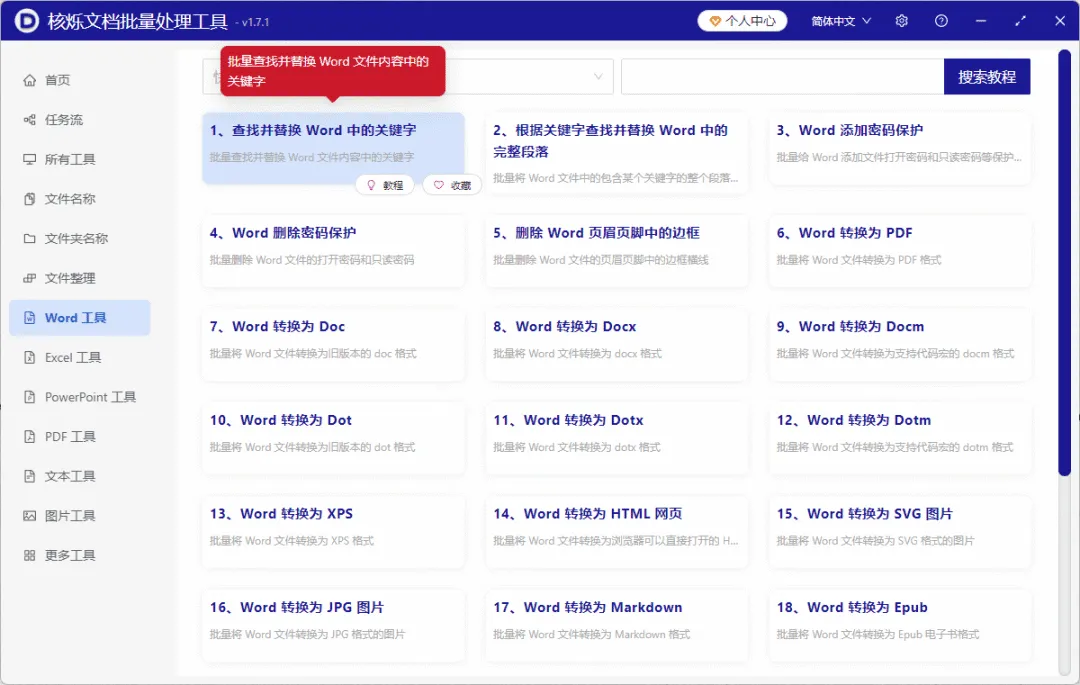Click the 教程 button on card 1

(x=385, y=185)
